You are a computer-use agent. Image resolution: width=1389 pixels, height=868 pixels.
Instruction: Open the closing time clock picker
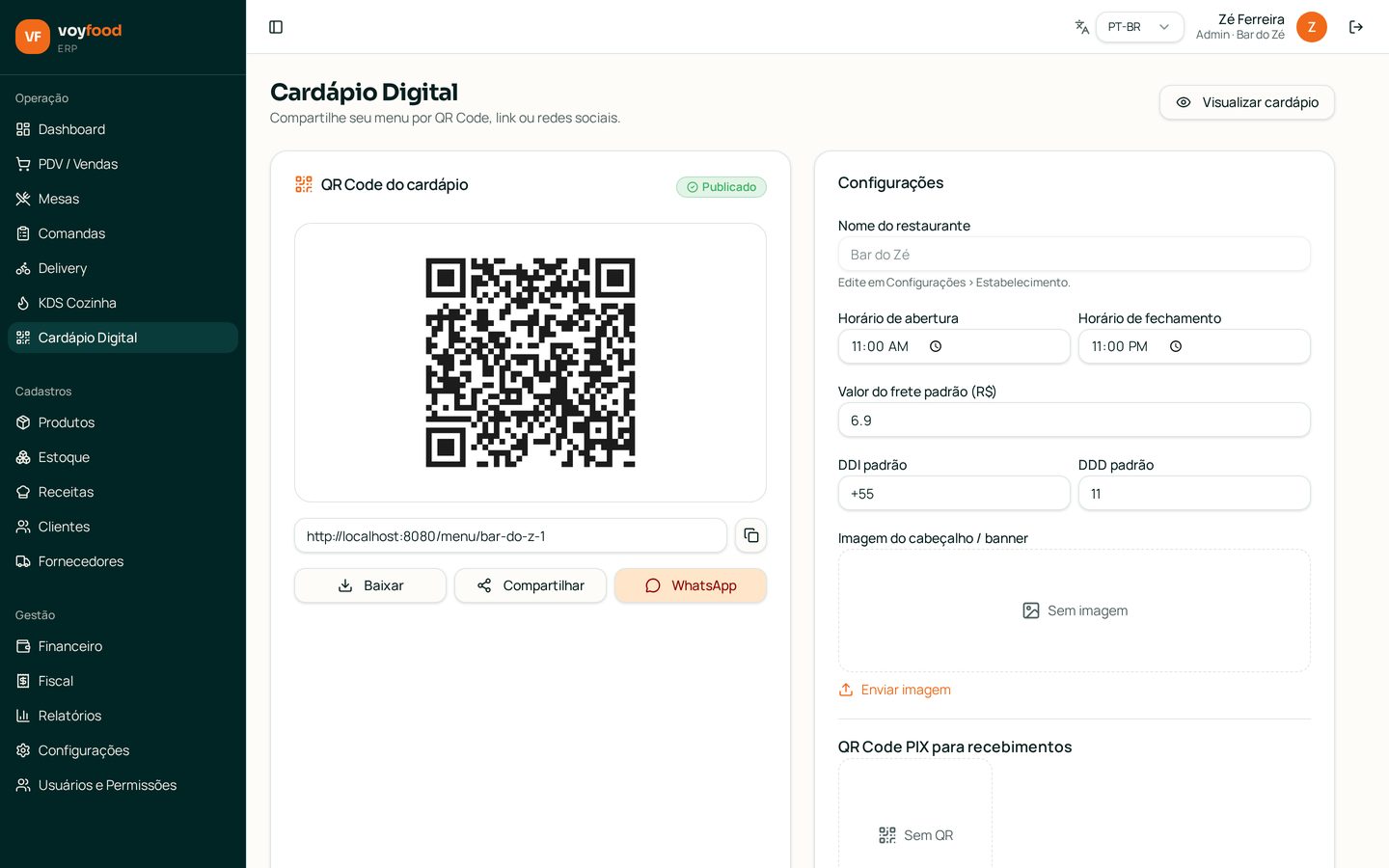tap(1176, 346)
